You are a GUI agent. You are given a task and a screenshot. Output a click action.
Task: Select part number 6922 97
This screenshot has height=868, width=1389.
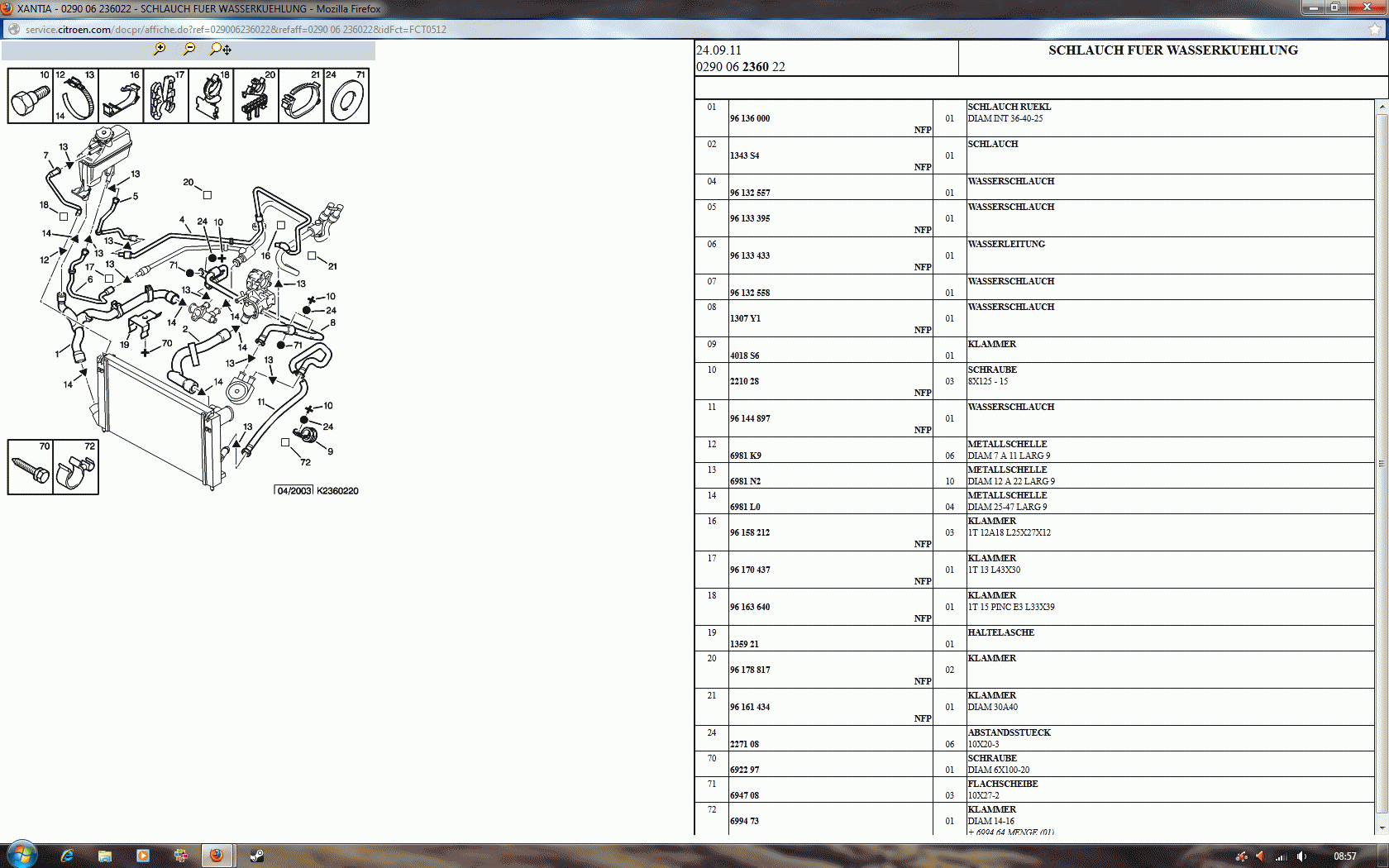pos(744,770)
